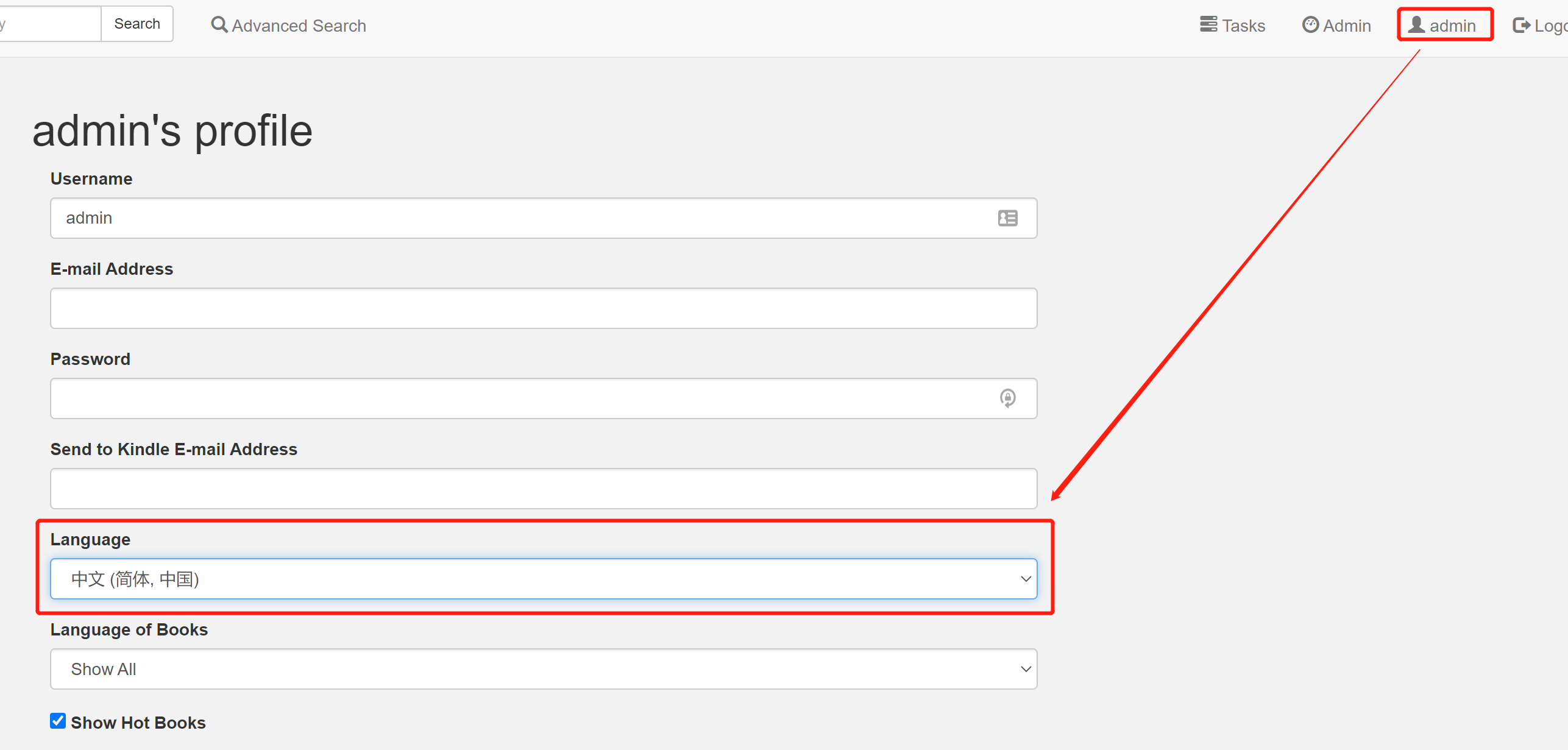Click the Advanced Search magnifier icon
Image resolution: width=1568 pixels, height=750 pixels.
(x=219, y=25)
